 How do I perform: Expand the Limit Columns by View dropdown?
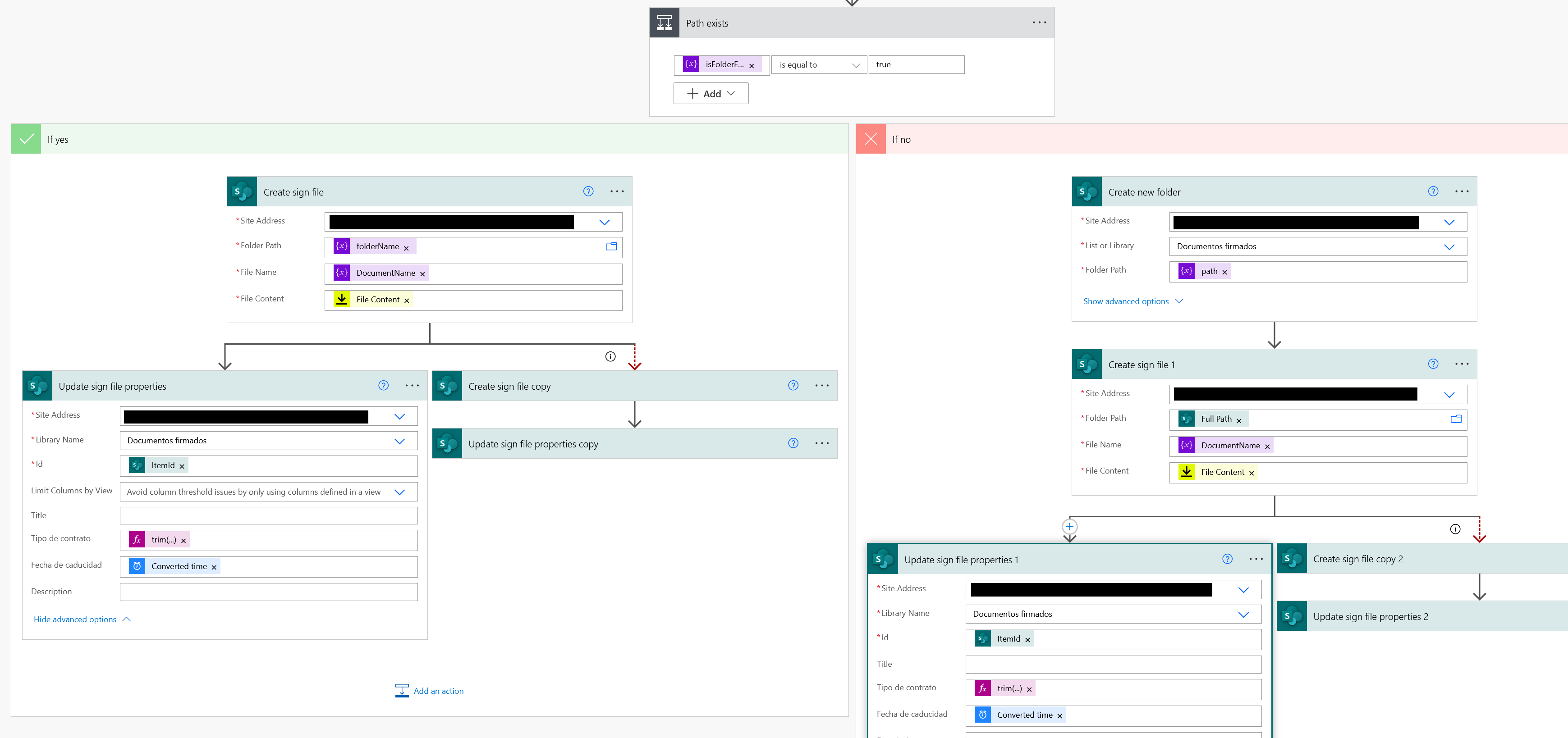[400, 492]
